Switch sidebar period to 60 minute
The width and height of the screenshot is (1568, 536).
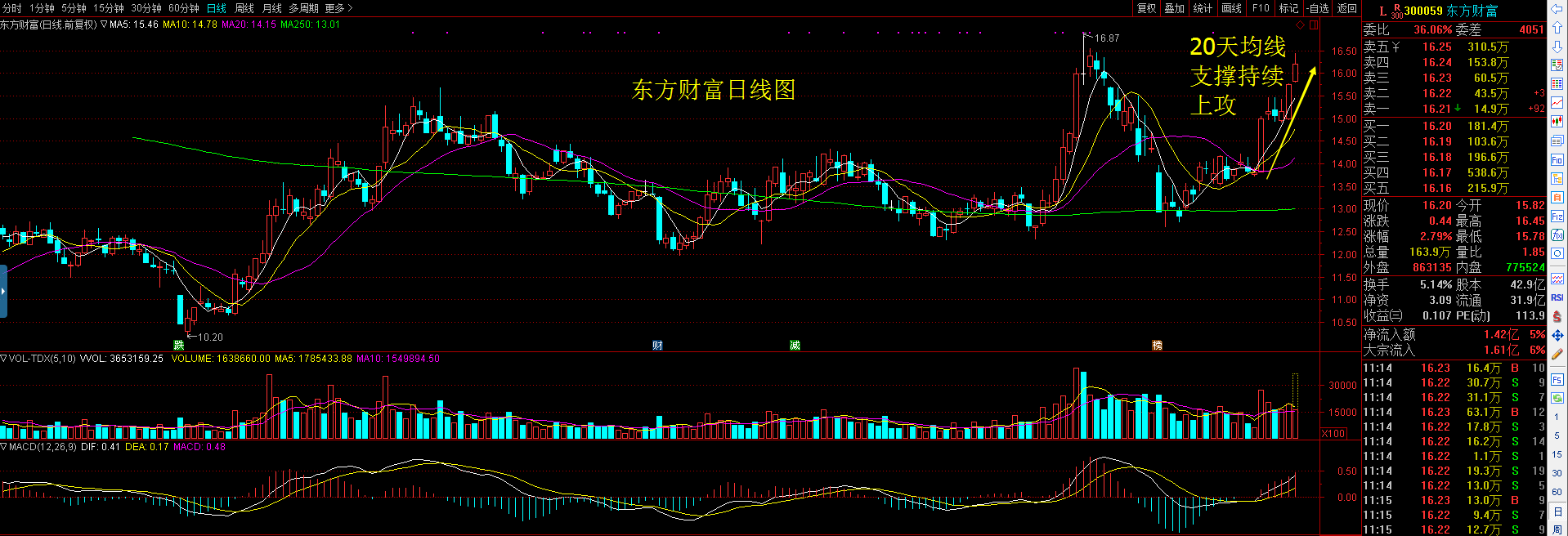click(1557, 492)
